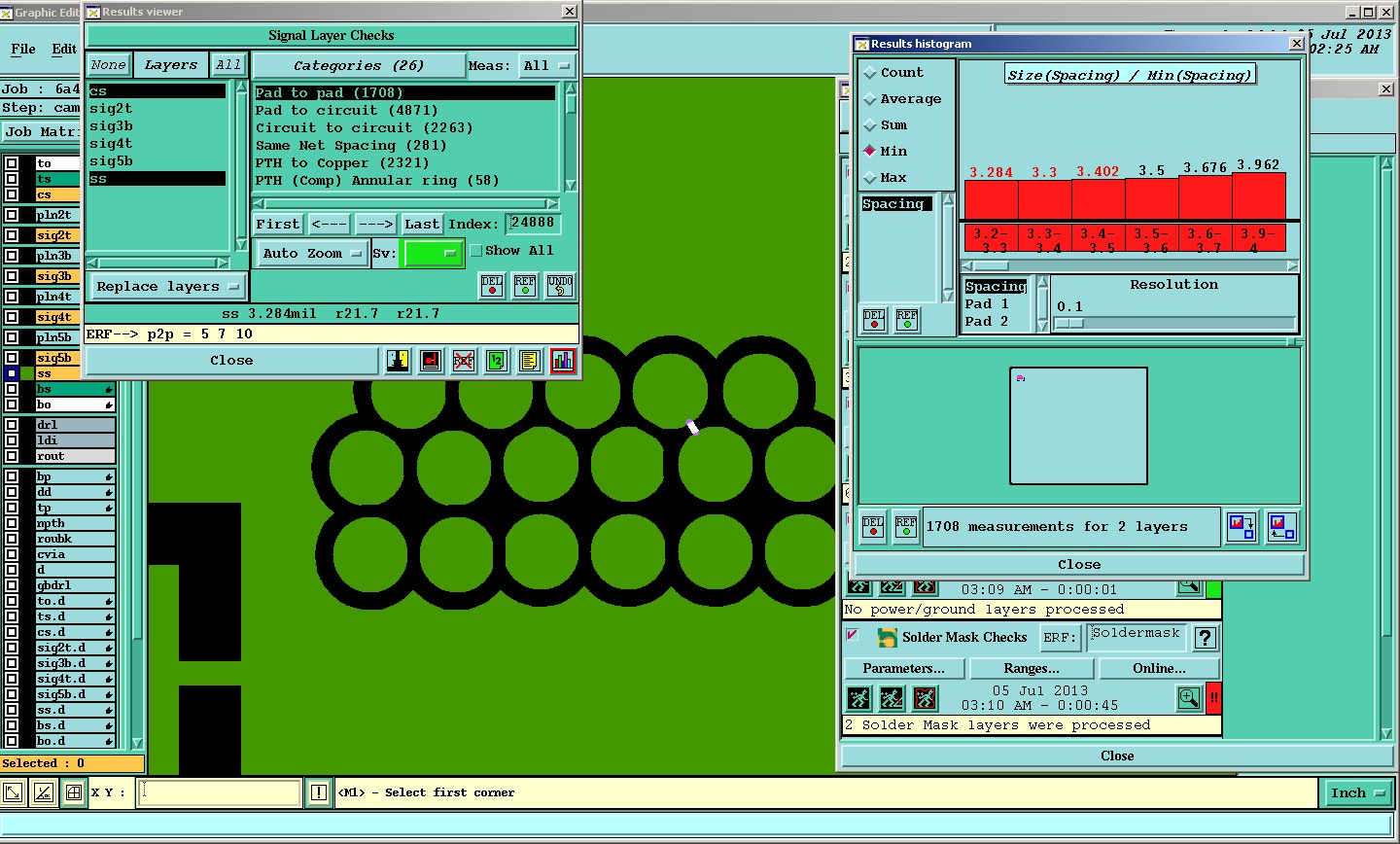Screen dimensions: 1400x844
Task: Click the 3.284 red histogram bar
Action: coord(991,199)
